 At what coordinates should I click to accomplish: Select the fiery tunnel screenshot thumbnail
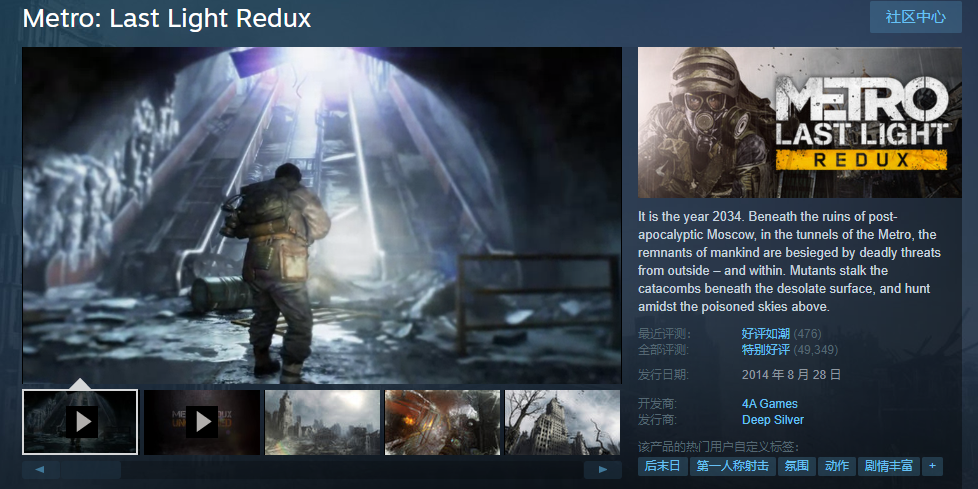point(442,422)
